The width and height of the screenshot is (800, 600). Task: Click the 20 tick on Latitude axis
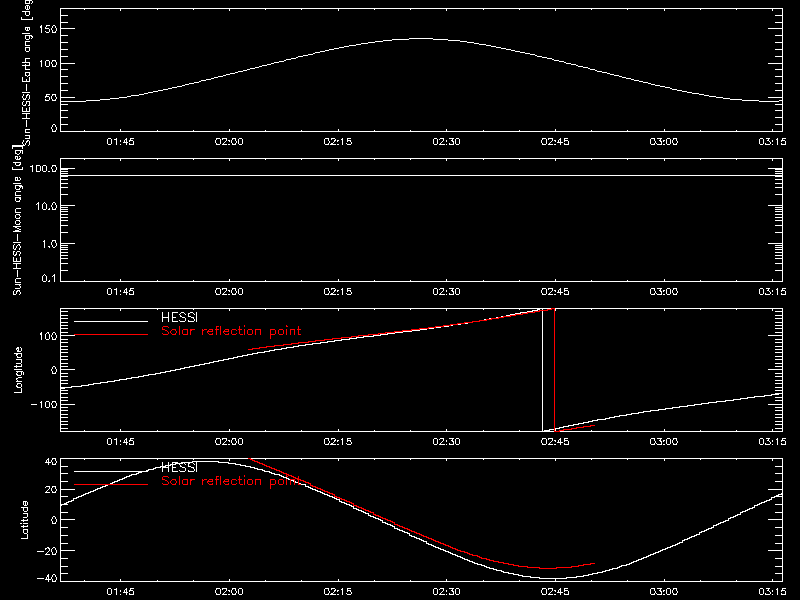pyautogui.click(x=51, y=490)
